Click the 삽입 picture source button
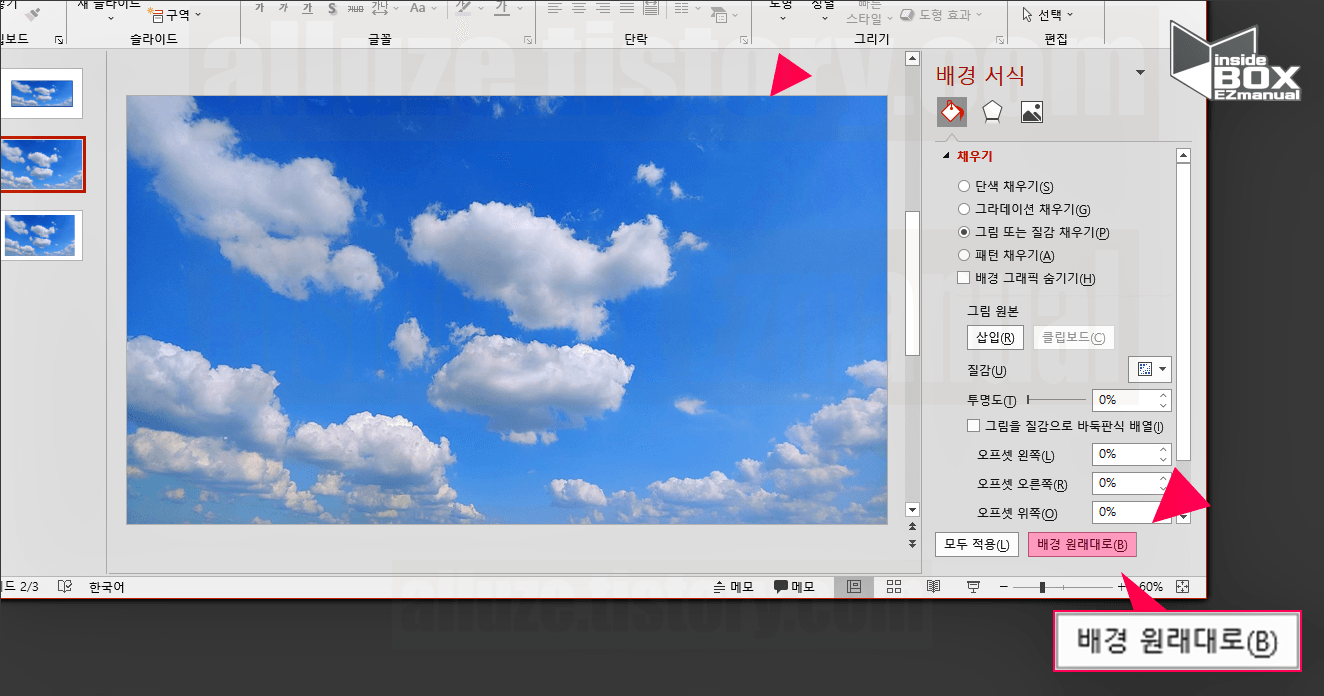The height and width of the screenshot is (696, 1324). (x=995, y=338)
